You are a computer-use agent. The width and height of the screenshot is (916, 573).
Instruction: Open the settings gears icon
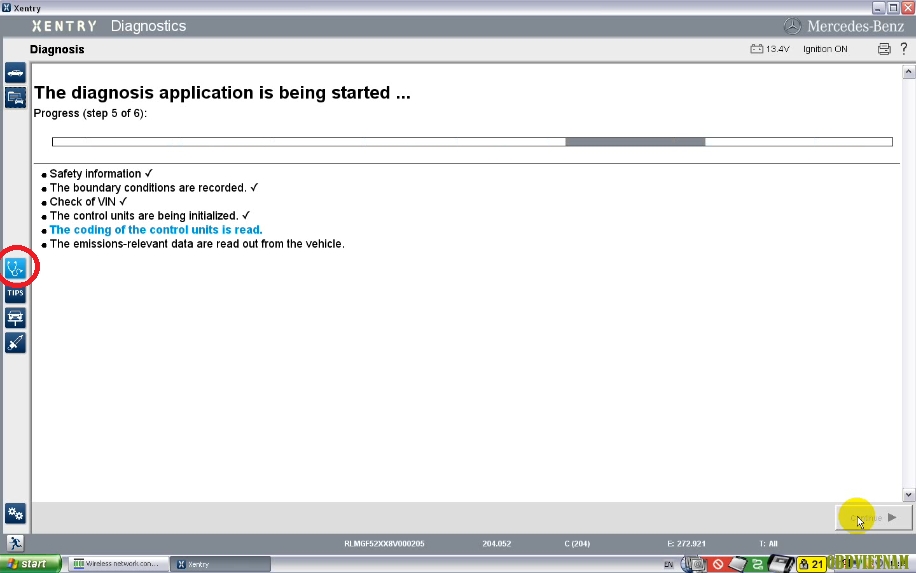click(x=15, y=513)
